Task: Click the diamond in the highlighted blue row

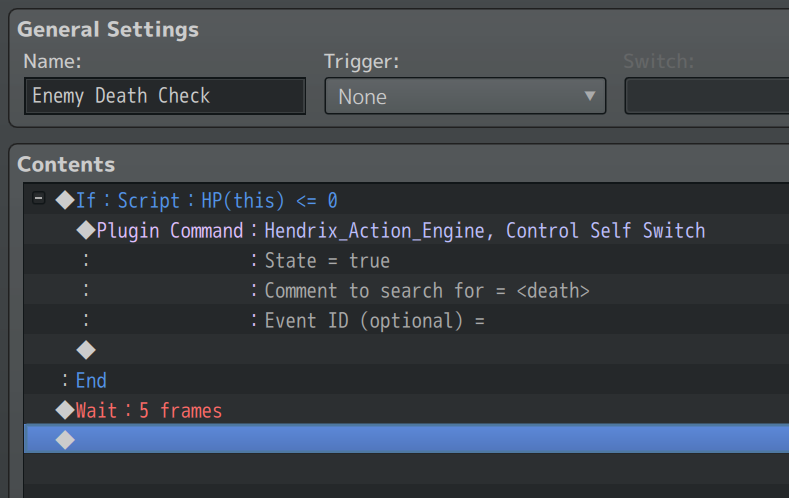Action: [x=65, y=440]
